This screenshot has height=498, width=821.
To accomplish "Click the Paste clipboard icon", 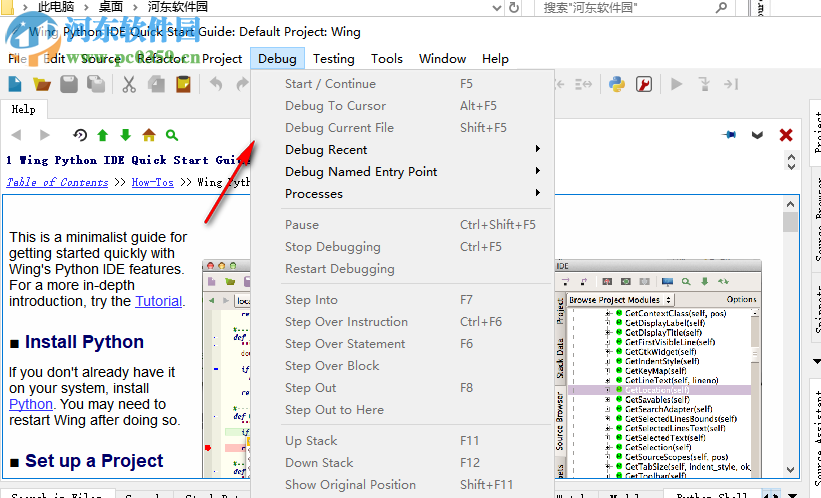I will (x=183, y=84).
